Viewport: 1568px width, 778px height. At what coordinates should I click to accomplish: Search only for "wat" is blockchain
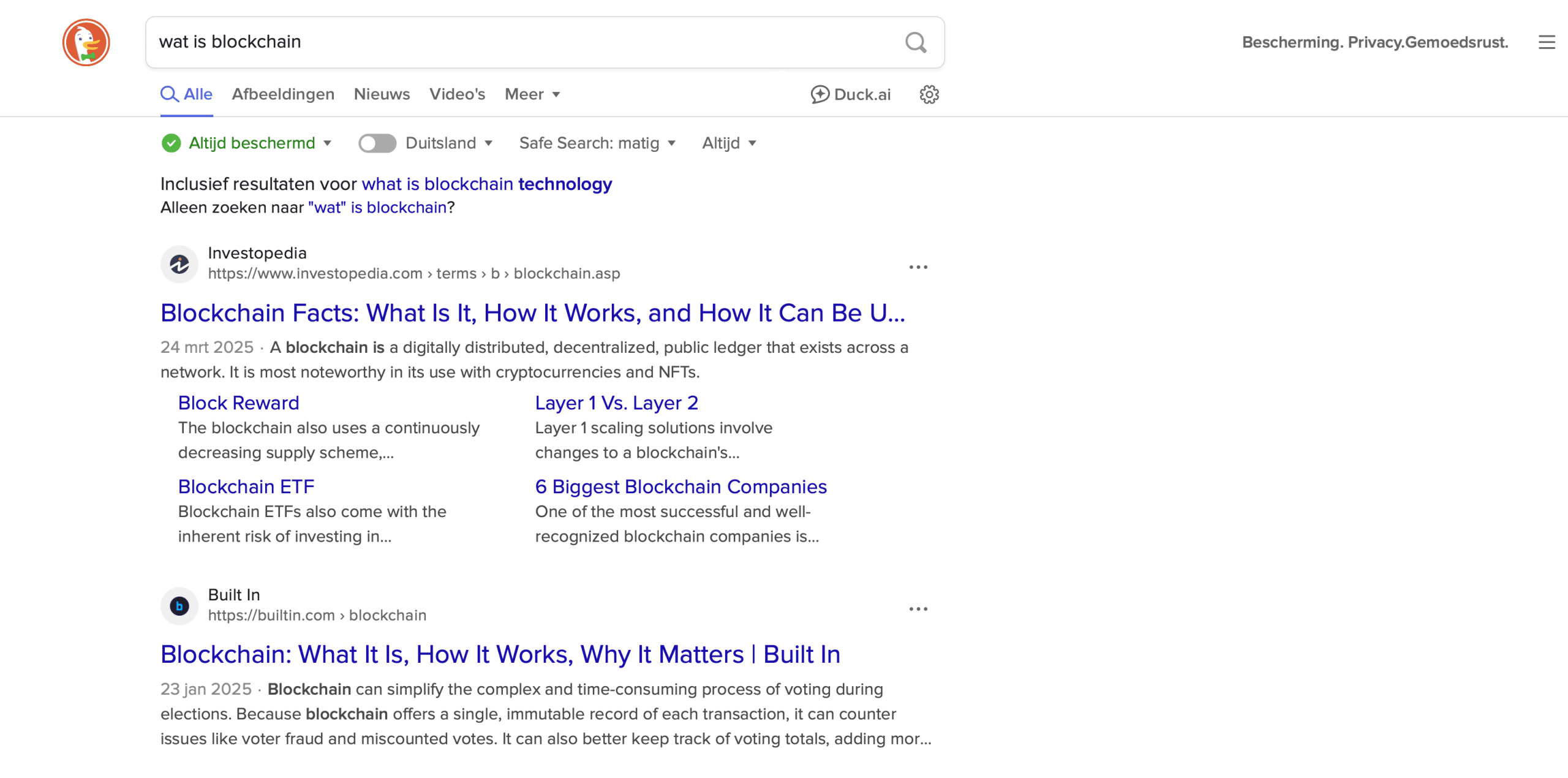[x=377, y=208]
